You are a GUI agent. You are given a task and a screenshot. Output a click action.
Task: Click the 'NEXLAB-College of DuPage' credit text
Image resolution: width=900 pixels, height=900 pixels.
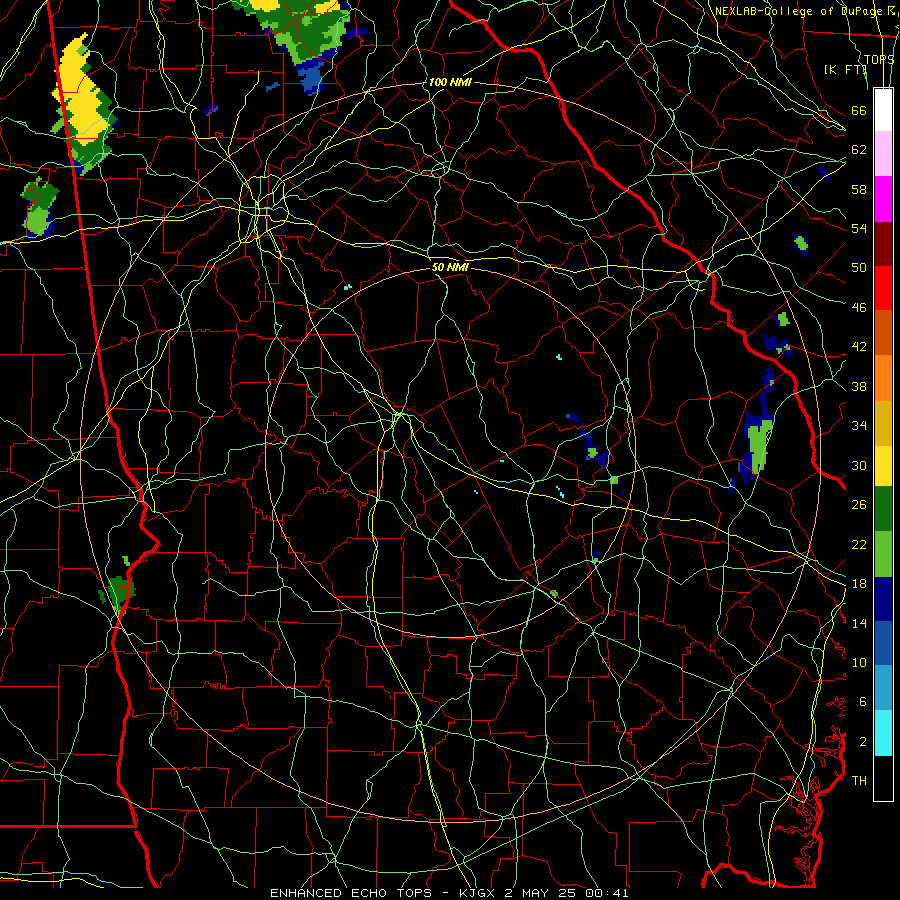pyautogui.click(x=799, y=11)
